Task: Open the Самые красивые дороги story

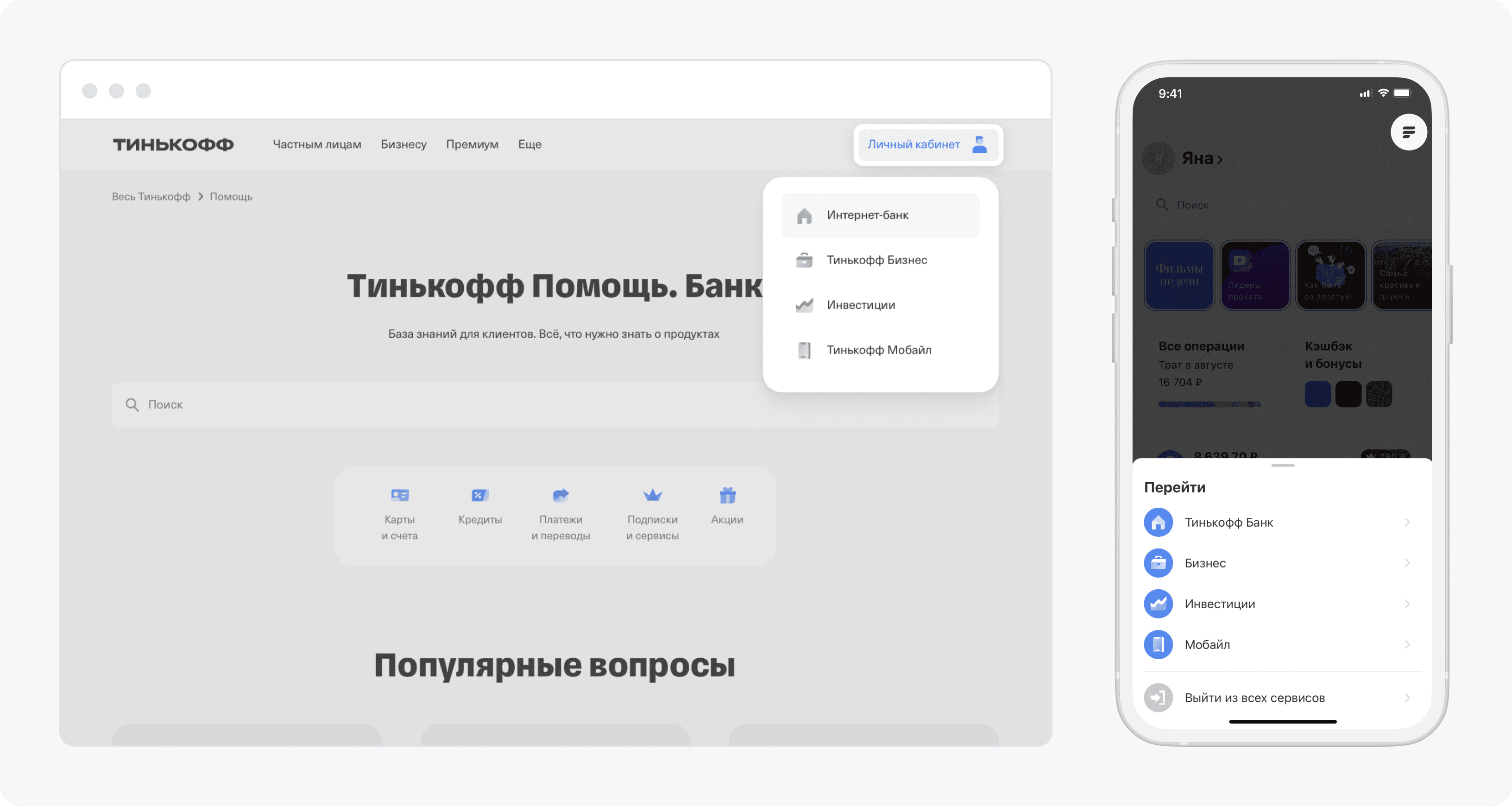Action: 1402,275
